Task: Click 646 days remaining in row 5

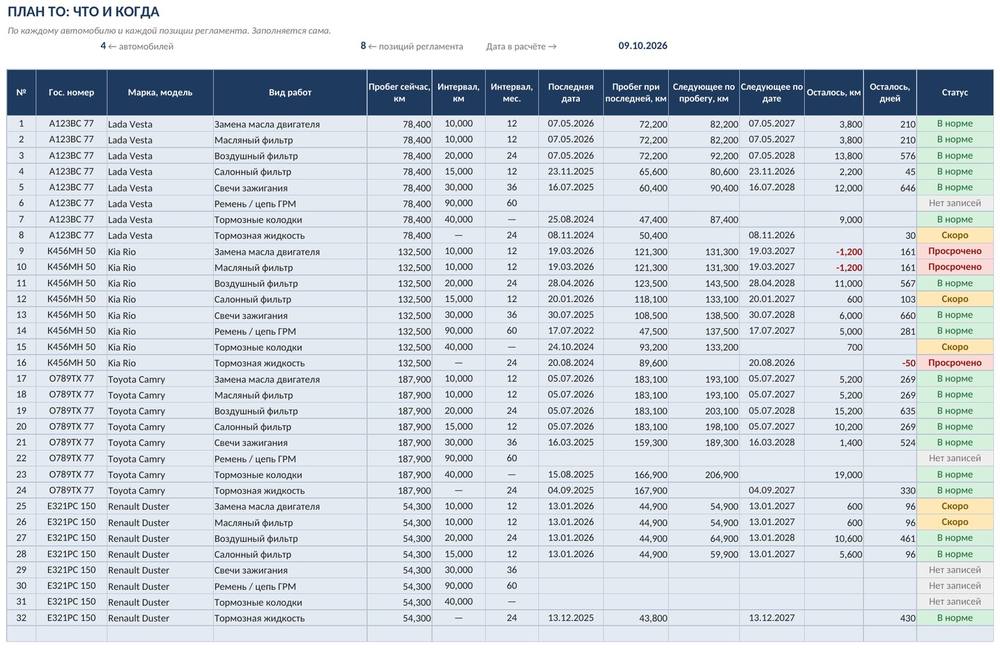Action: click(x=890, y=188)
